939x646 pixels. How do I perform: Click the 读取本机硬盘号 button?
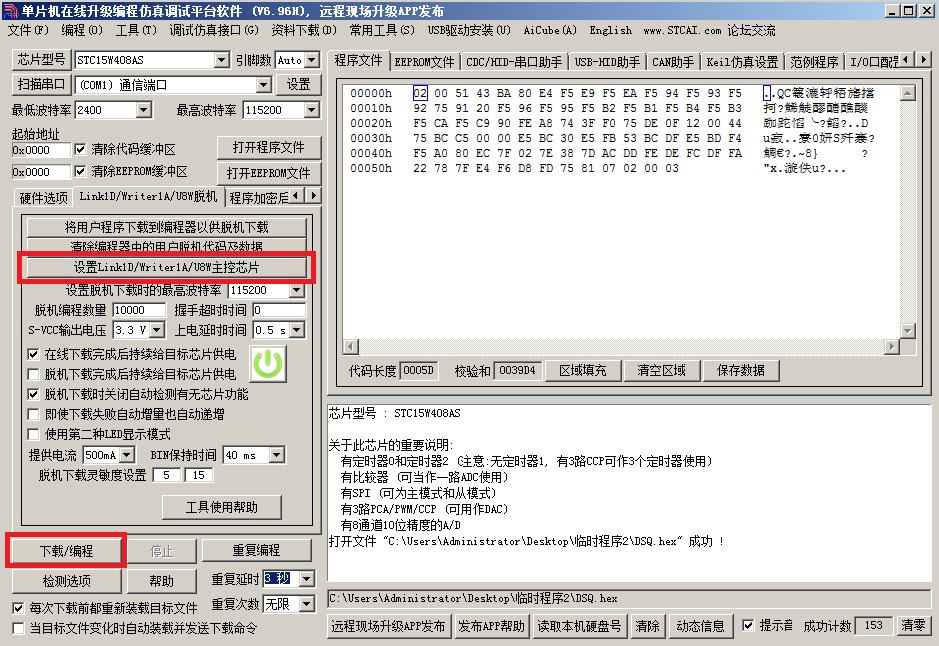click(x=579, y=626)
